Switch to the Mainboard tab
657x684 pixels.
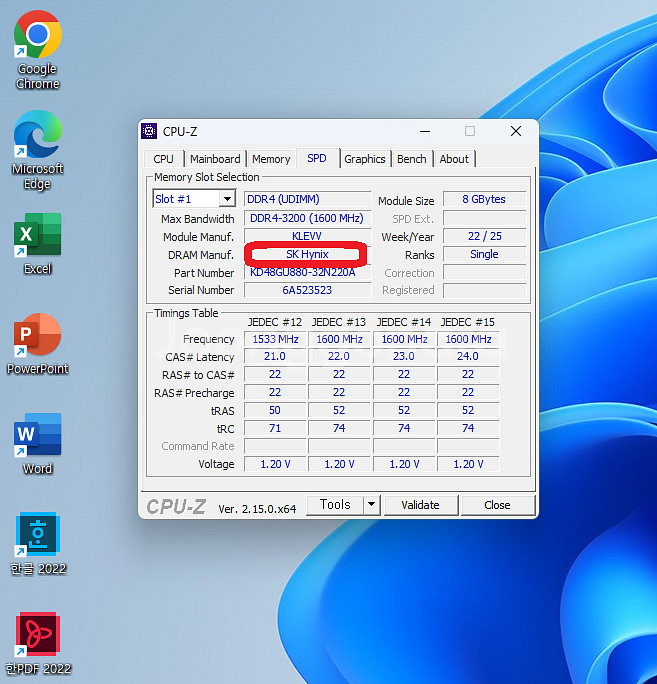click(x=215, y=159)
